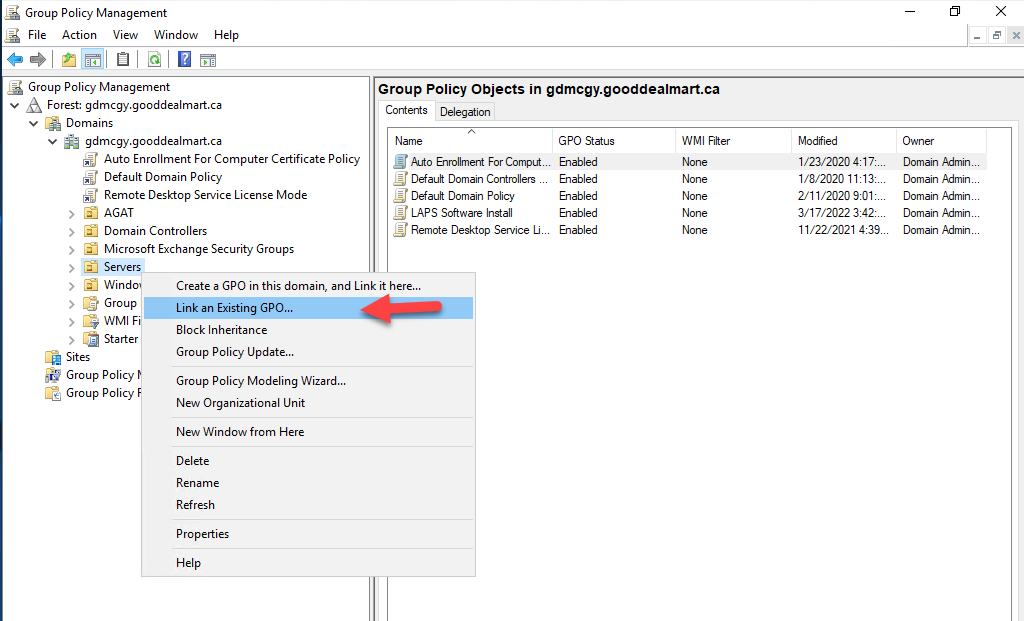Image resolution: width=1024 pixels, height=621 pixels.
Task: Select Block Inheritance in the context menu
Action: (221, 330)
